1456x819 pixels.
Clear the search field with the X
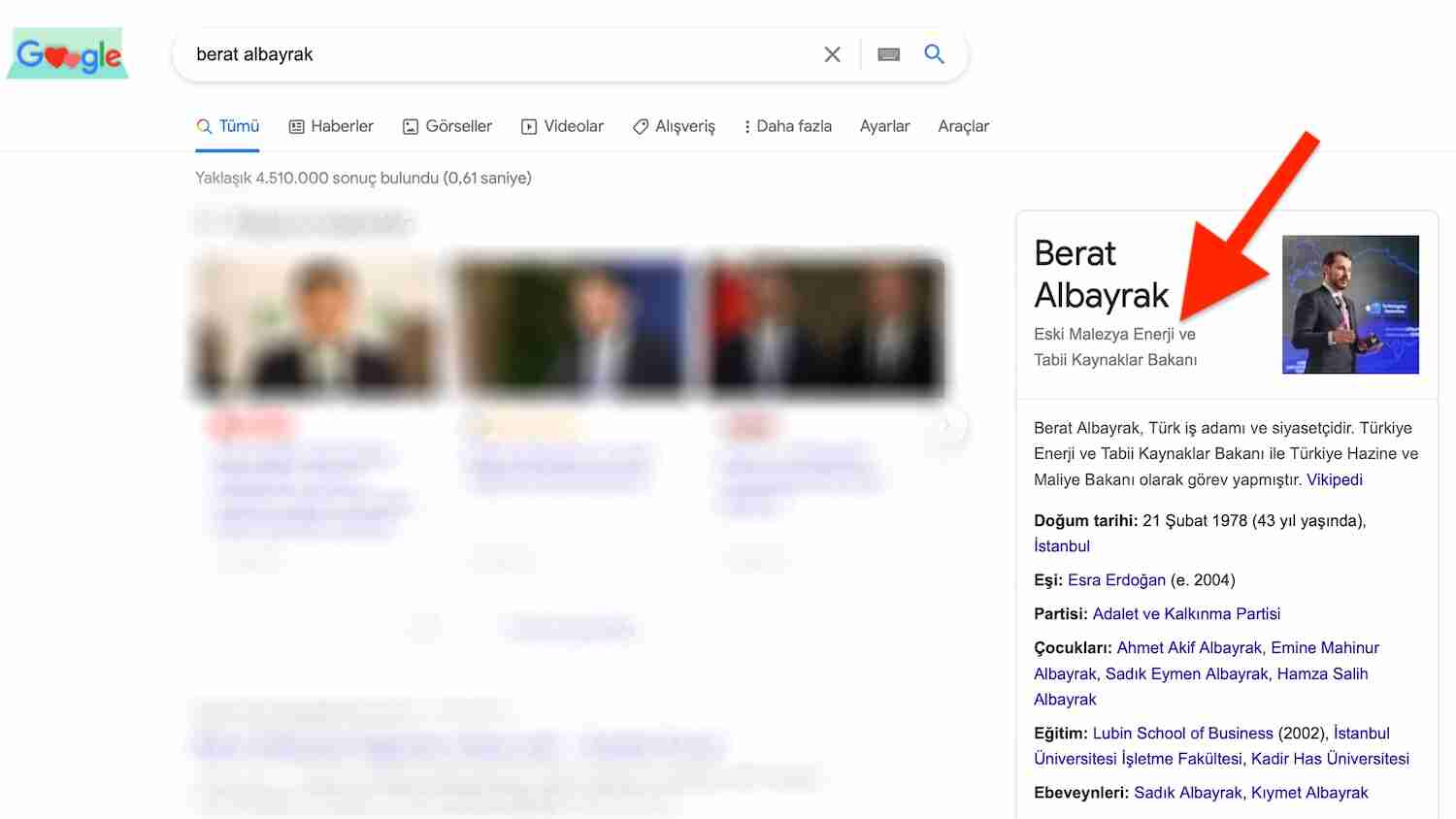[832, 54]
